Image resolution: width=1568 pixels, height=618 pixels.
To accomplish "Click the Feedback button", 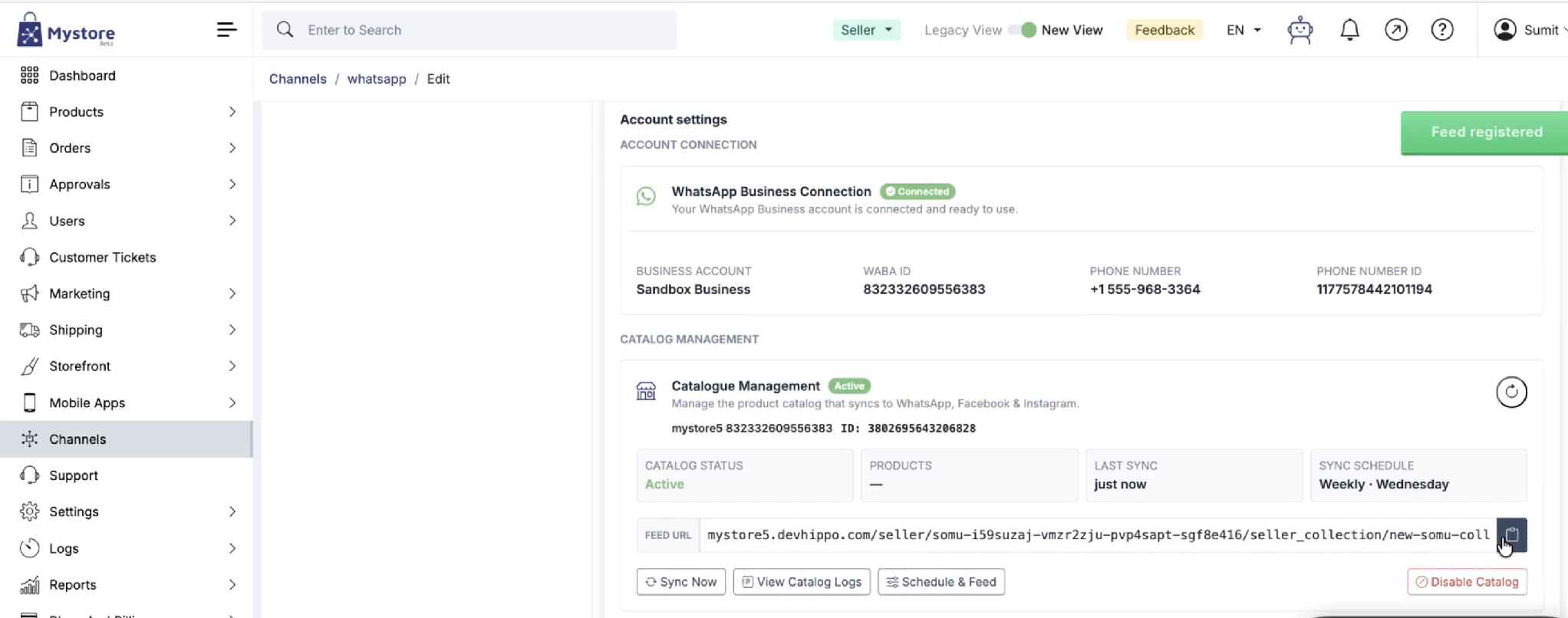I will [1164, 30].
